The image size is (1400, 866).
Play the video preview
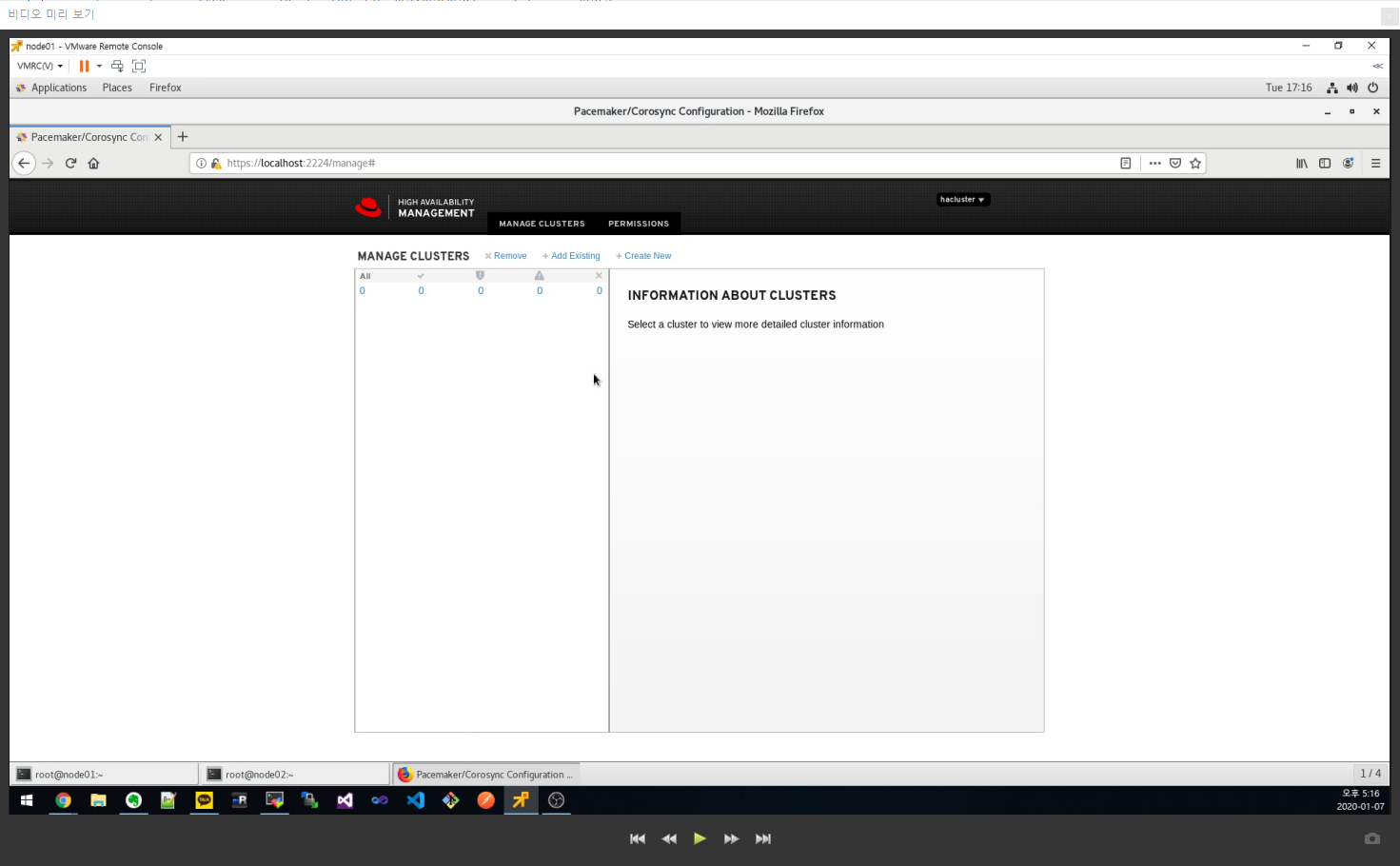(700, 838)
